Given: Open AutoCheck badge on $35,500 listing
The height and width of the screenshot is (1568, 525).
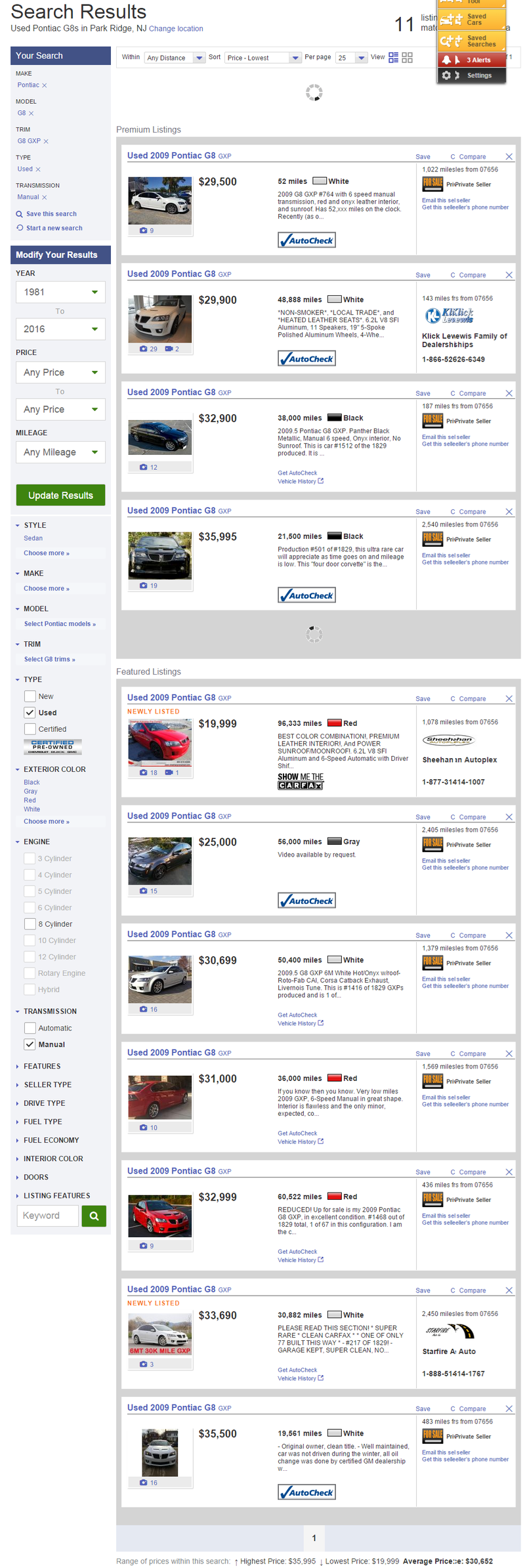Looking at the screenshot, I should click(306, 1492).
